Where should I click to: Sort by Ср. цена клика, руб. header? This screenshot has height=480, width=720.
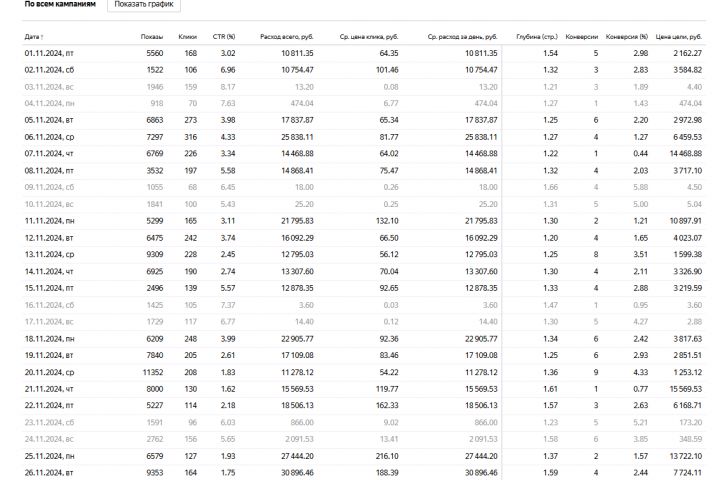[369, 37]
